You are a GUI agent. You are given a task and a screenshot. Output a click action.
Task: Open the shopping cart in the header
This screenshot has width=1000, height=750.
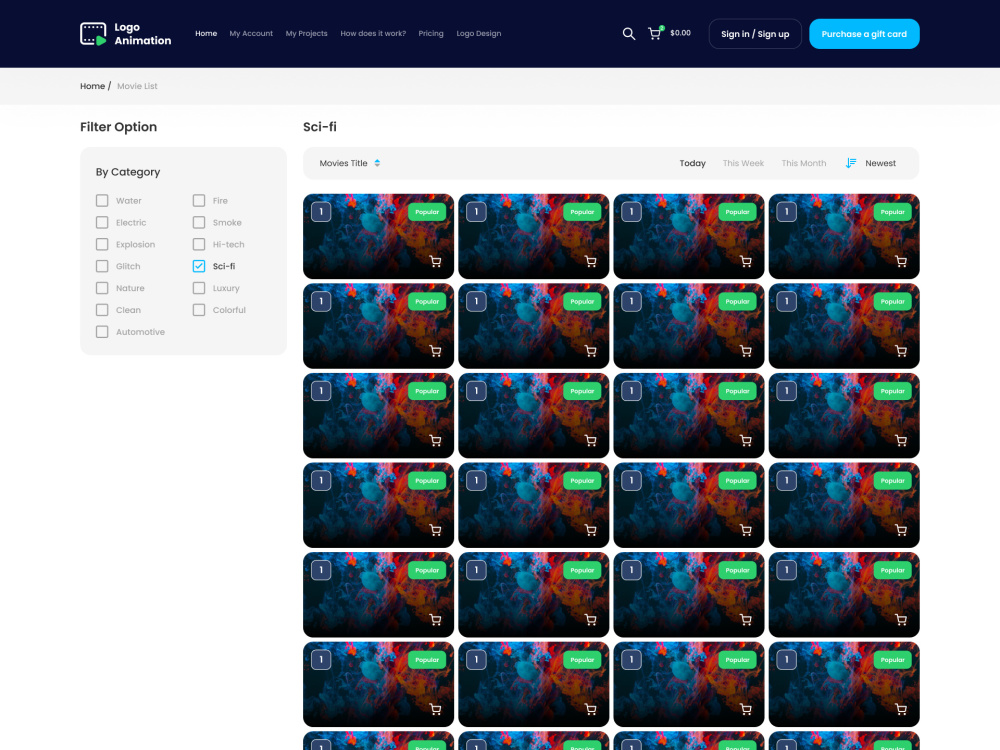click(x=655, y=33)
